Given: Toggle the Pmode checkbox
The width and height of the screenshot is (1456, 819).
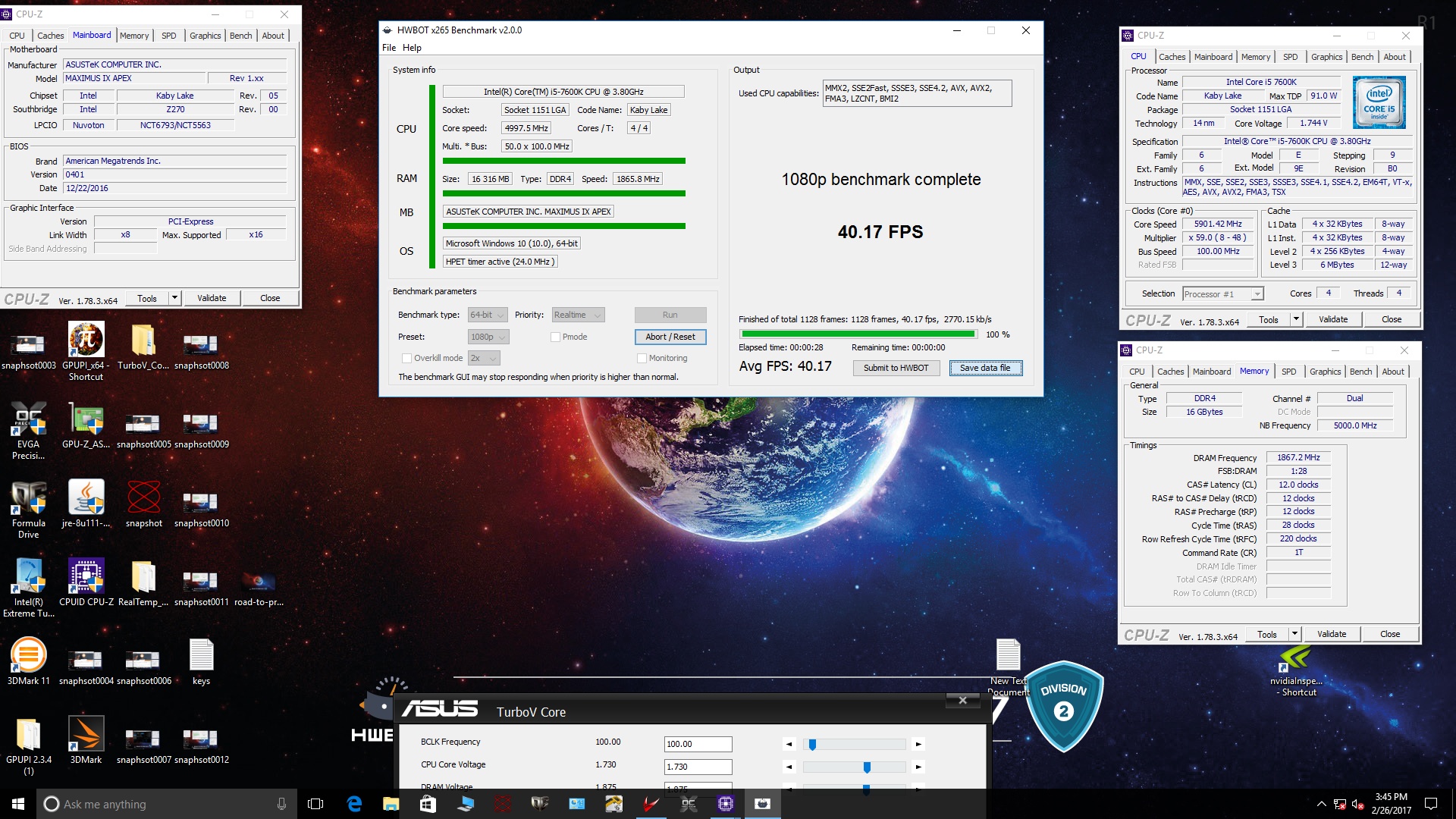Looking at the screenshot, I should (555, 337).
